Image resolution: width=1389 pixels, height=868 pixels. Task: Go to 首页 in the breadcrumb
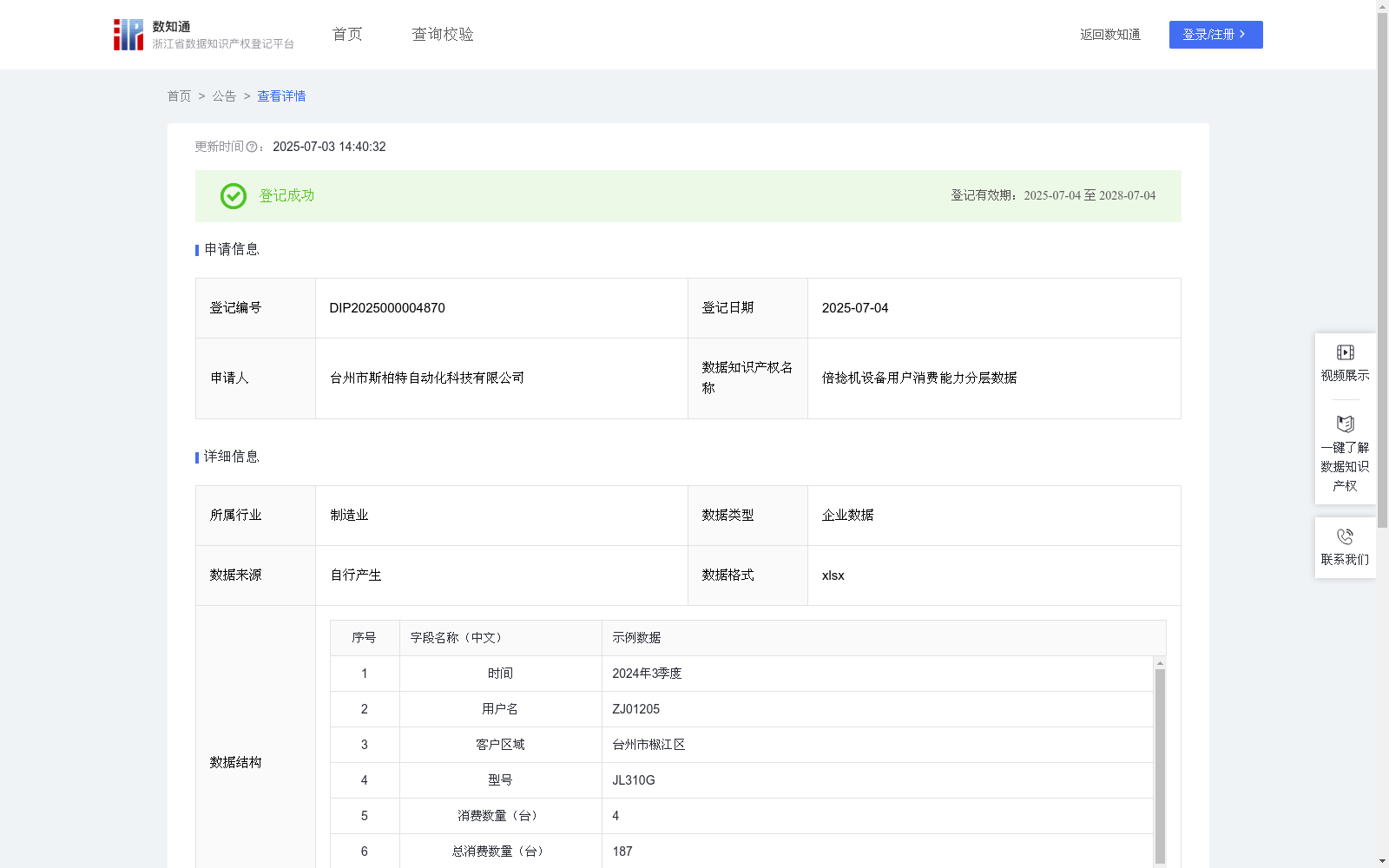click(179, 96)
